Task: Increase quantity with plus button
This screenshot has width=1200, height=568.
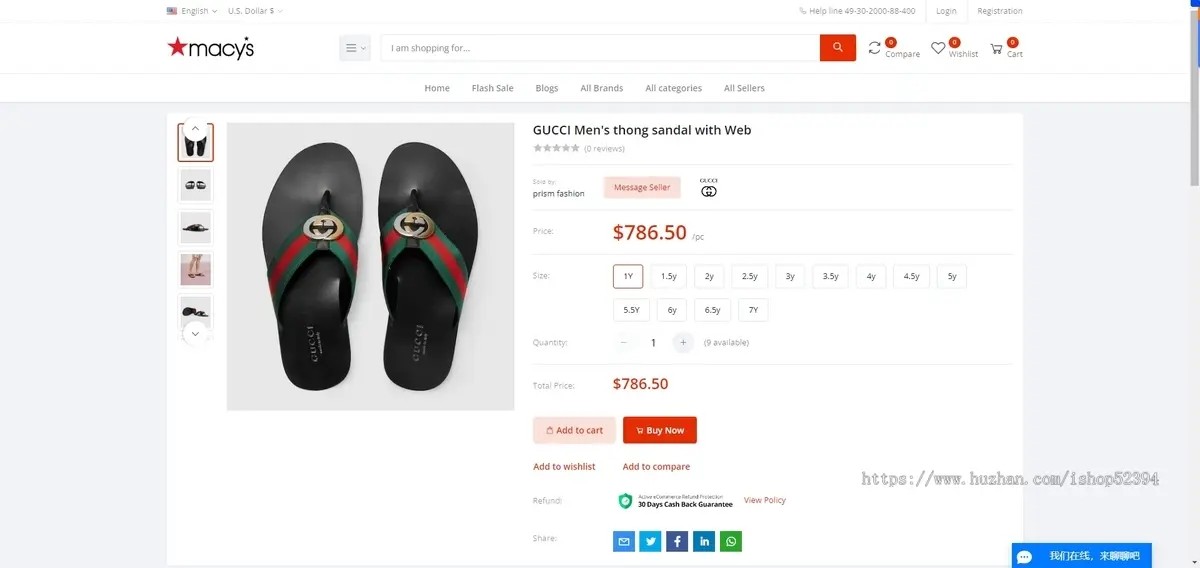Action: click(683, 342)
